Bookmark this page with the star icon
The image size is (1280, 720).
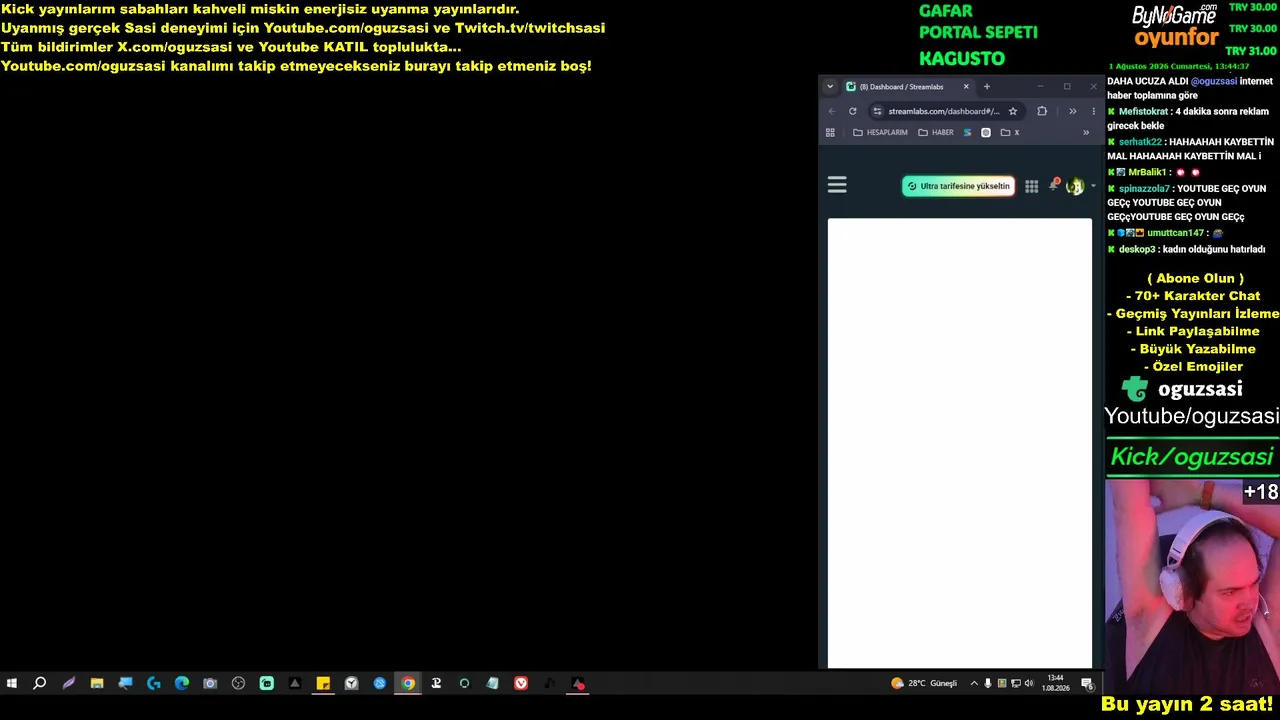[1013, 111]
